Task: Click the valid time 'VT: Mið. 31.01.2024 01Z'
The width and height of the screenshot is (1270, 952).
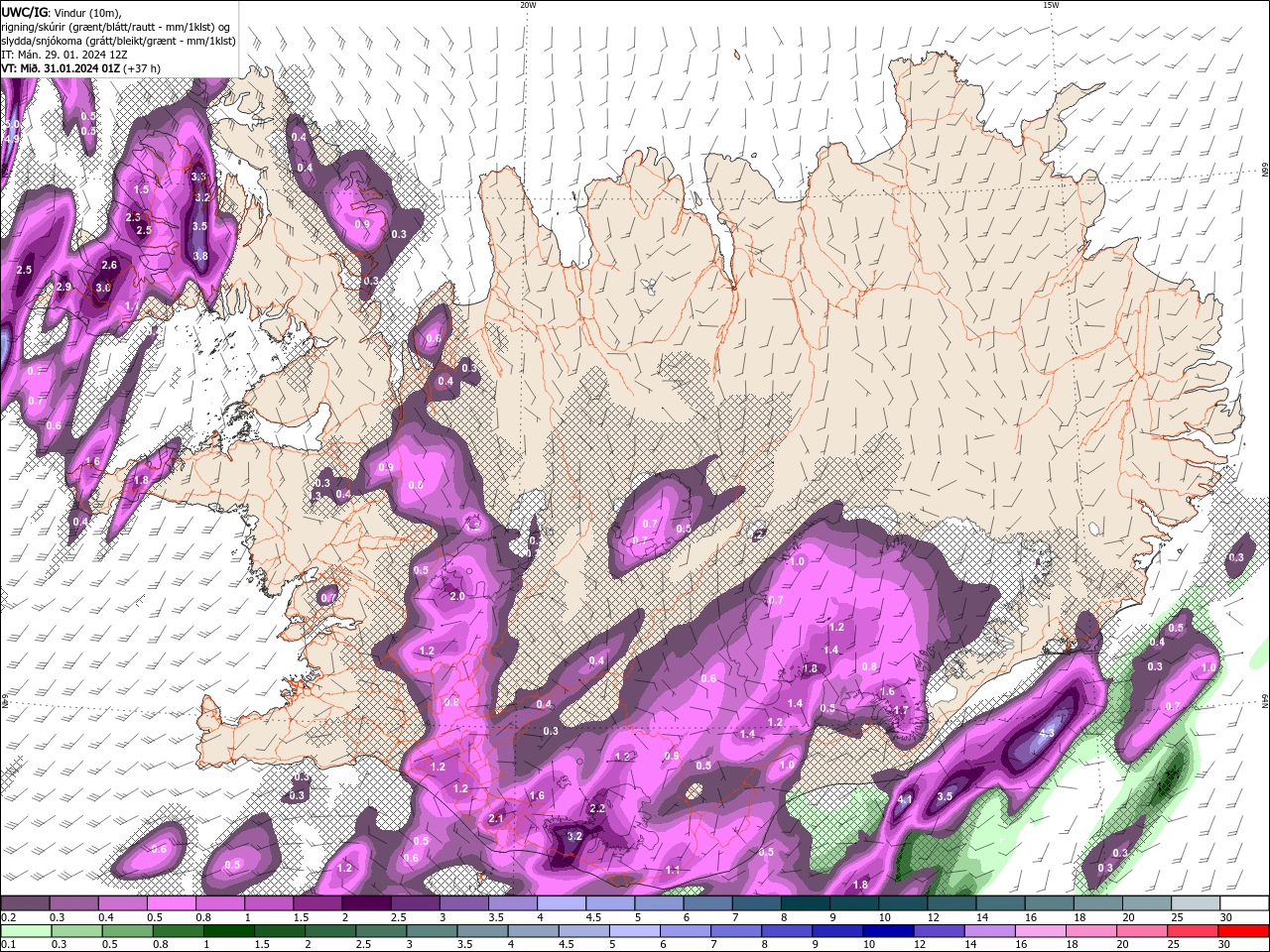Action: tap(62, 68)
